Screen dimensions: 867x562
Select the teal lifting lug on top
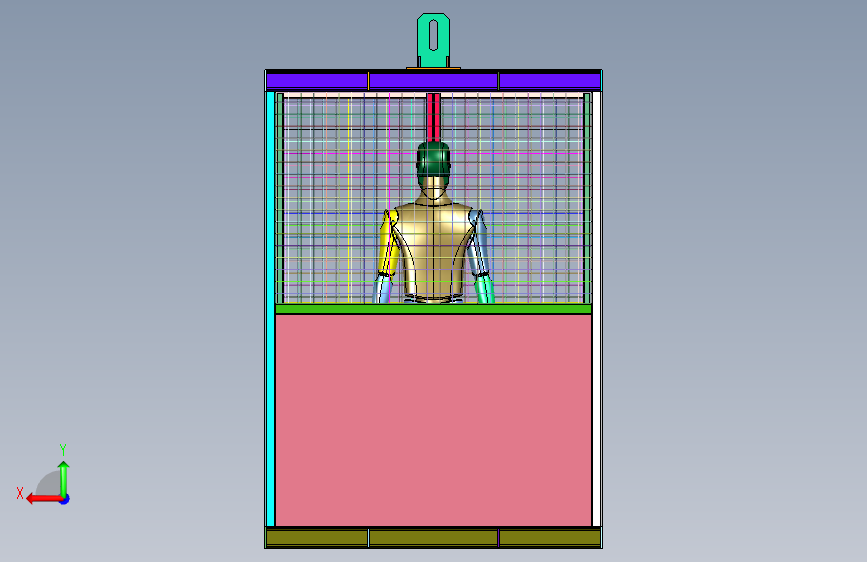[434, 40]
